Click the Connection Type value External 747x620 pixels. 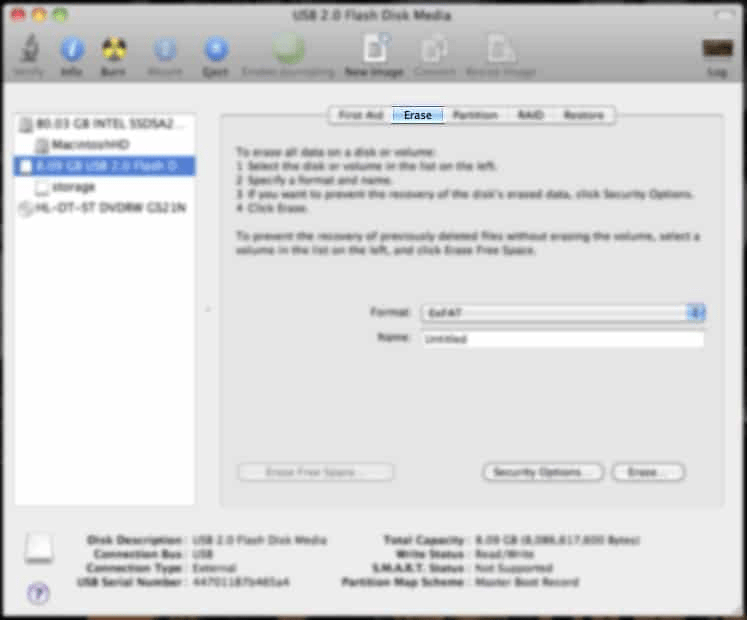point(214,568)
